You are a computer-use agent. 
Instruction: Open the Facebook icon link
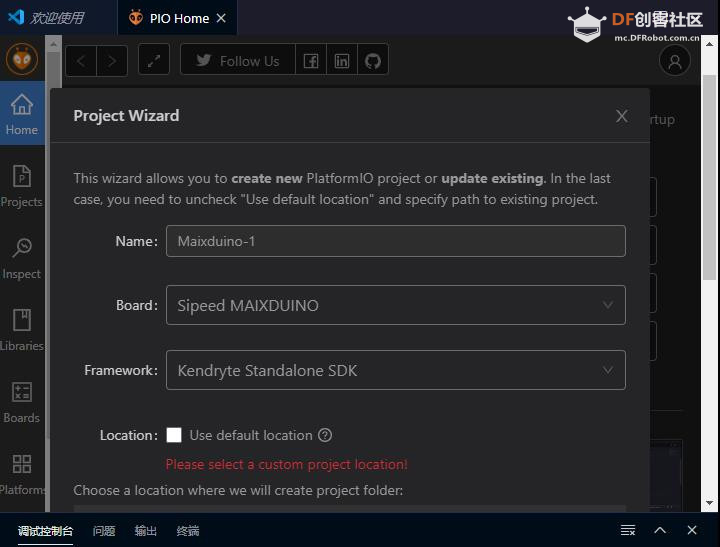pyautogui.click(x=311, y=60)
